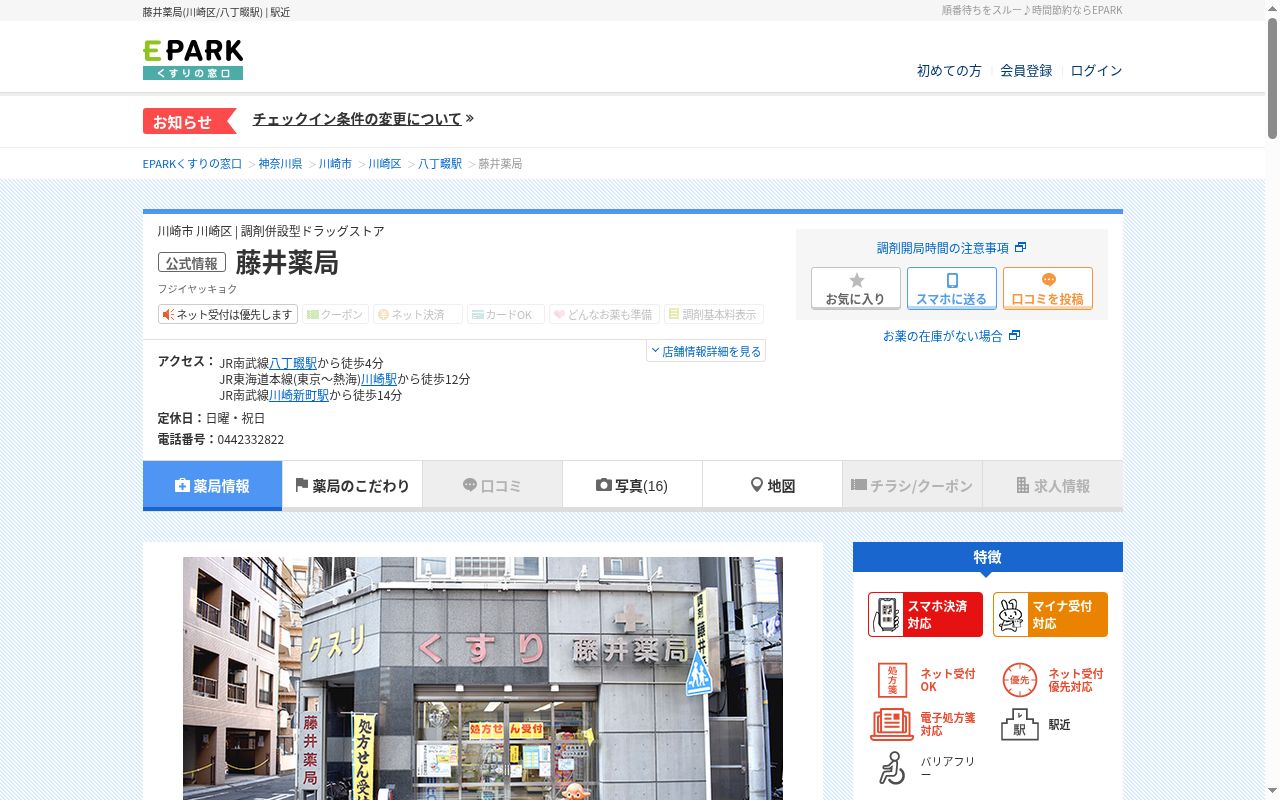Open the ログイン link

coord(1096,71)
